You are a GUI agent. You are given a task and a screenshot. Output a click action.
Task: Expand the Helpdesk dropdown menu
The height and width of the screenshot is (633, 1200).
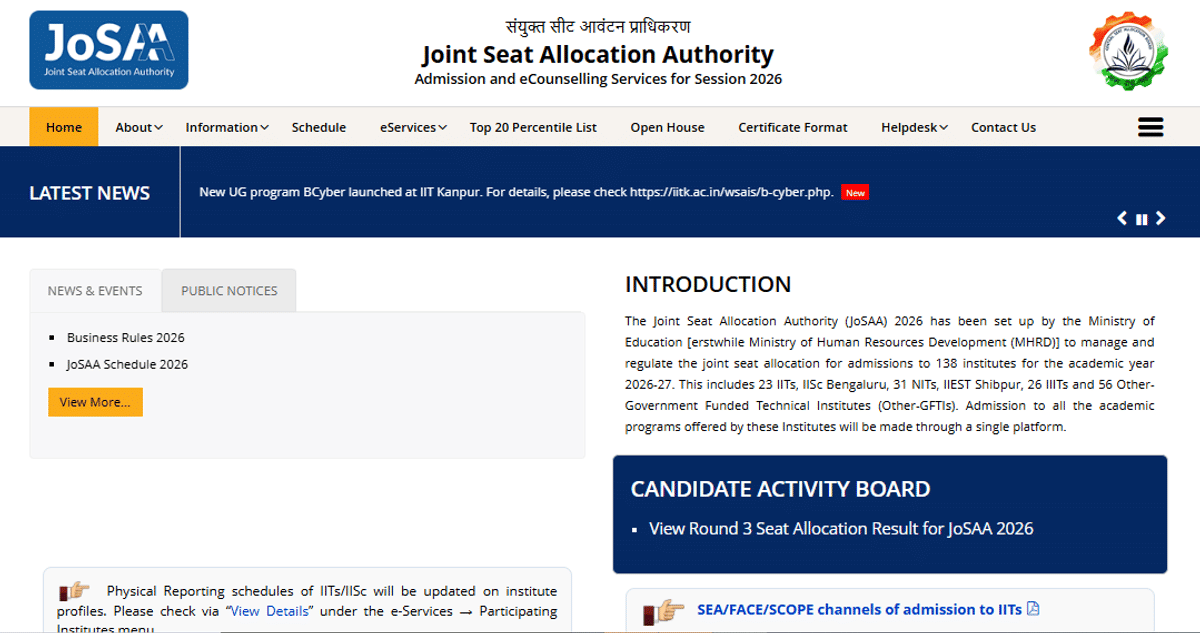pyautogui.click(x=914, y=127)
